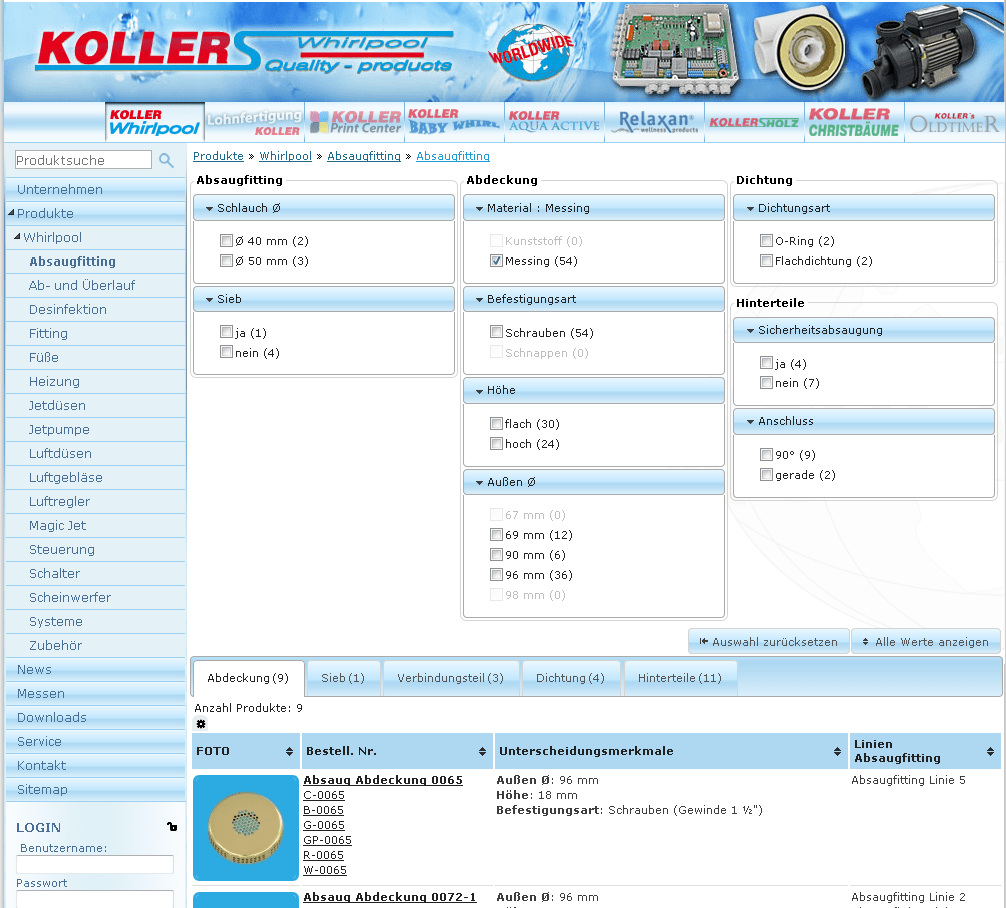Click the Koller Whirlpool header logo
Screen dimensions: 1006x908
point(245,51)
